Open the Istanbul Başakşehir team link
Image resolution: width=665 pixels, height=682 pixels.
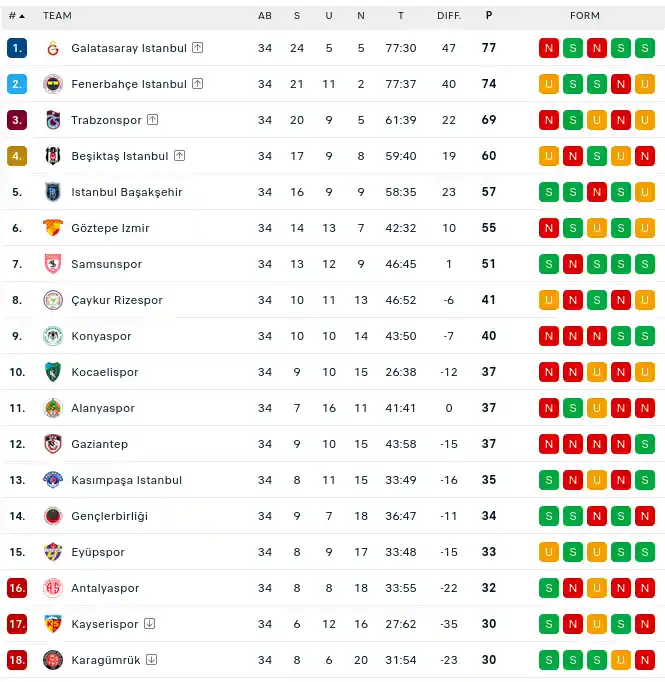click(127, 192)
